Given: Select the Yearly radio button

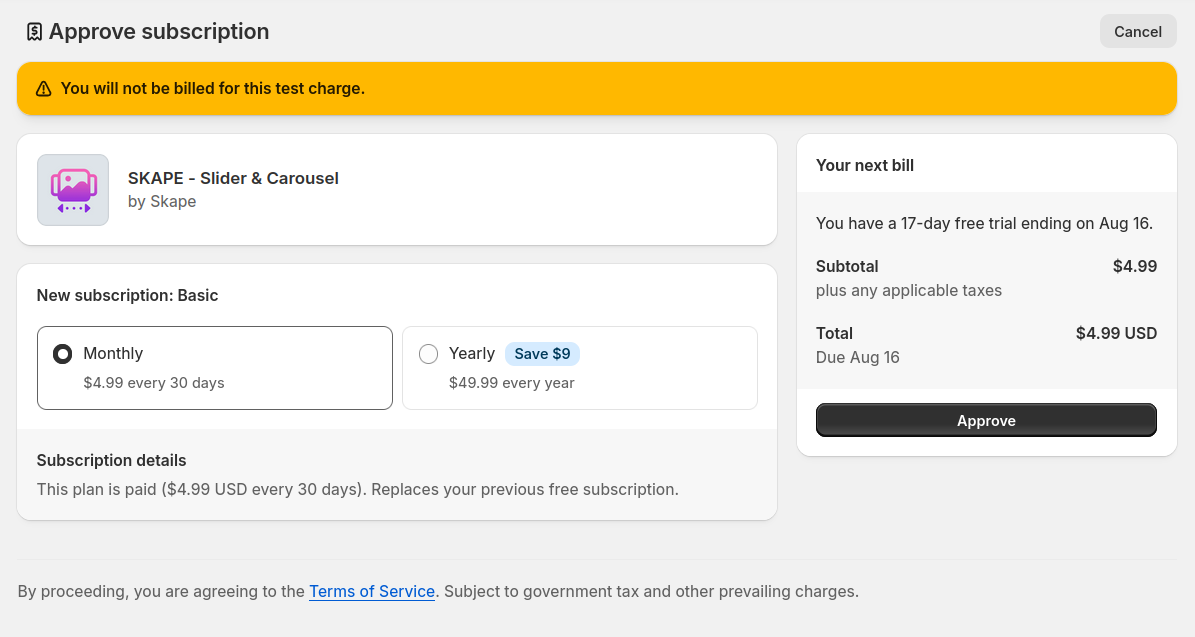Looking at the screenshot, I should tap(428, 354).
